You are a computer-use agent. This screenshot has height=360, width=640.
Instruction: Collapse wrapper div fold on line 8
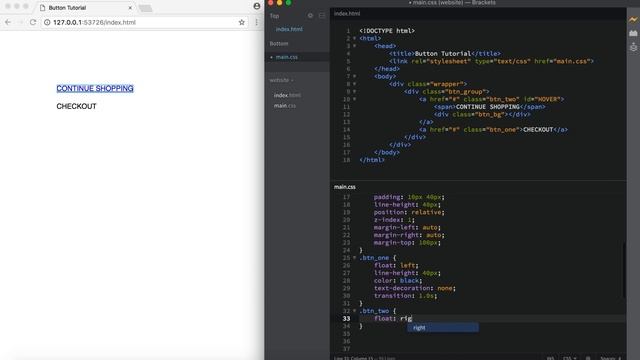pyautogui.click(x=354, y=84)
